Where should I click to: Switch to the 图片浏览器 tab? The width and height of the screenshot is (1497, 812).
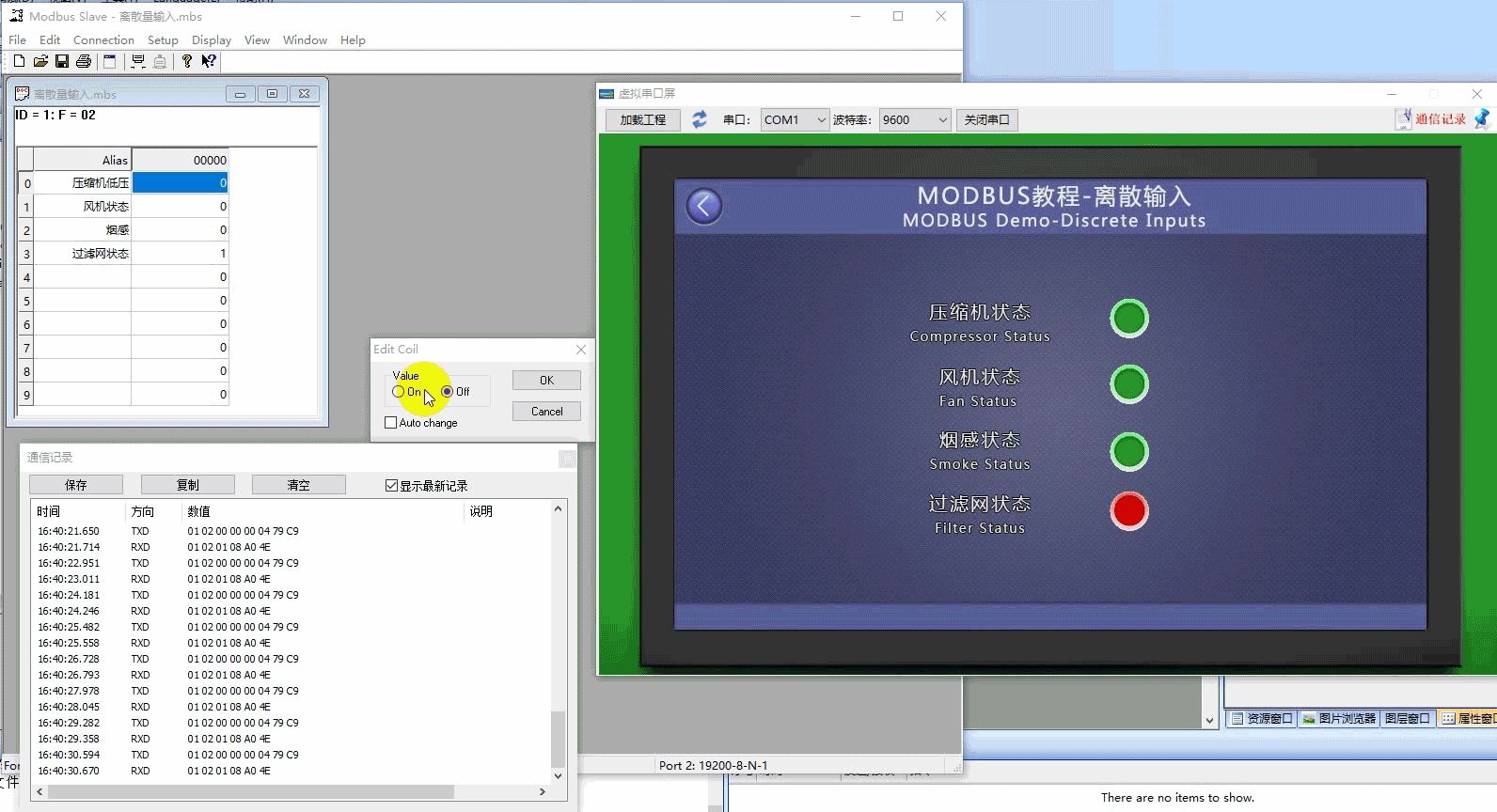1339,718
